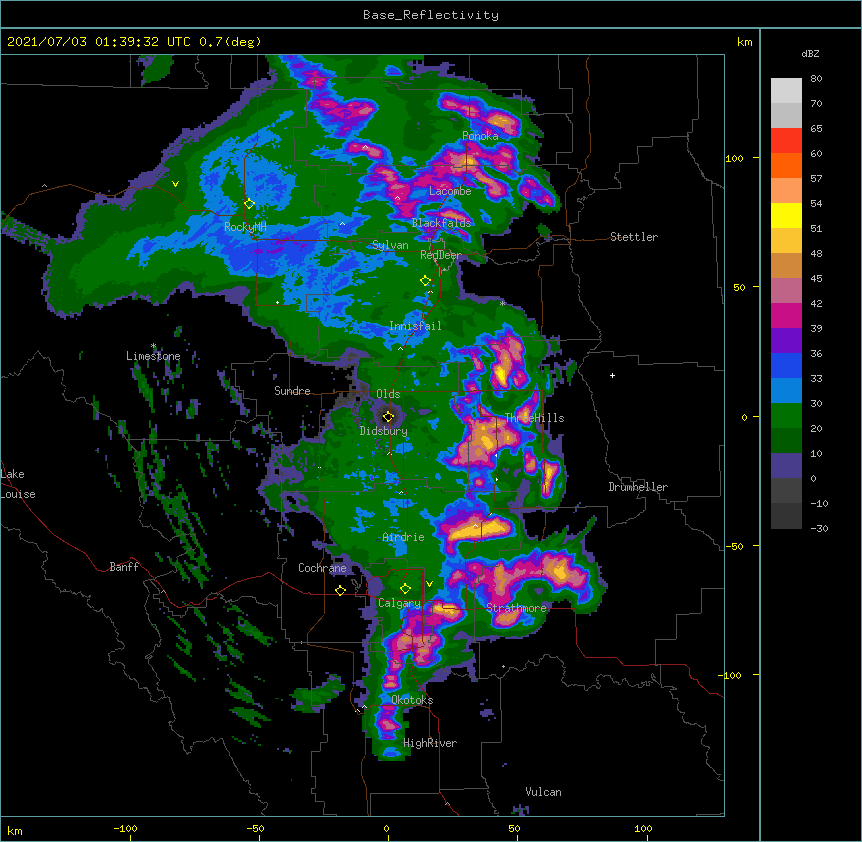Viewport: 862px width, 842px height.
Task: Click the bright green 20–30 dBZ legend swatch
Action: click(786, 416)
